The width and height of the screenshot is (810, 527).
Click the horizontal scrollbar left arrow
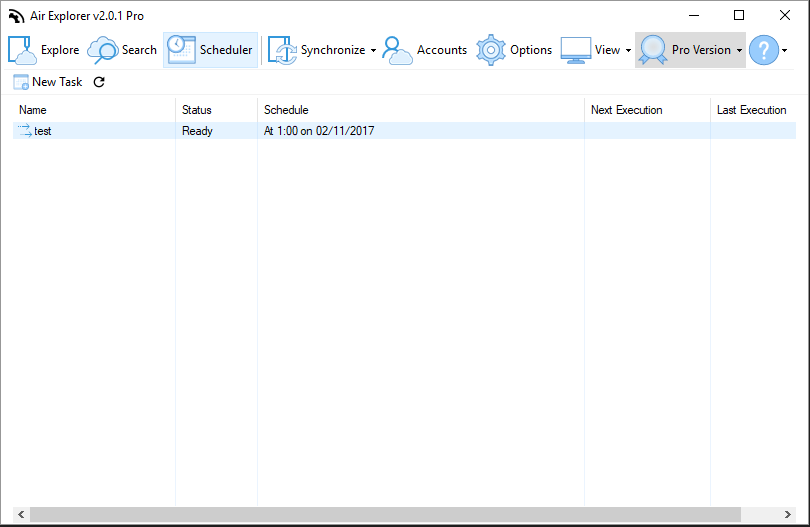point(21,514)
